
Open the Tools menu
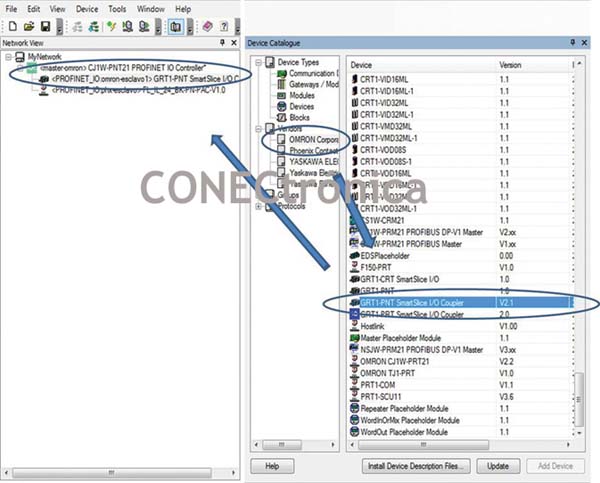[x=117, y=8]
